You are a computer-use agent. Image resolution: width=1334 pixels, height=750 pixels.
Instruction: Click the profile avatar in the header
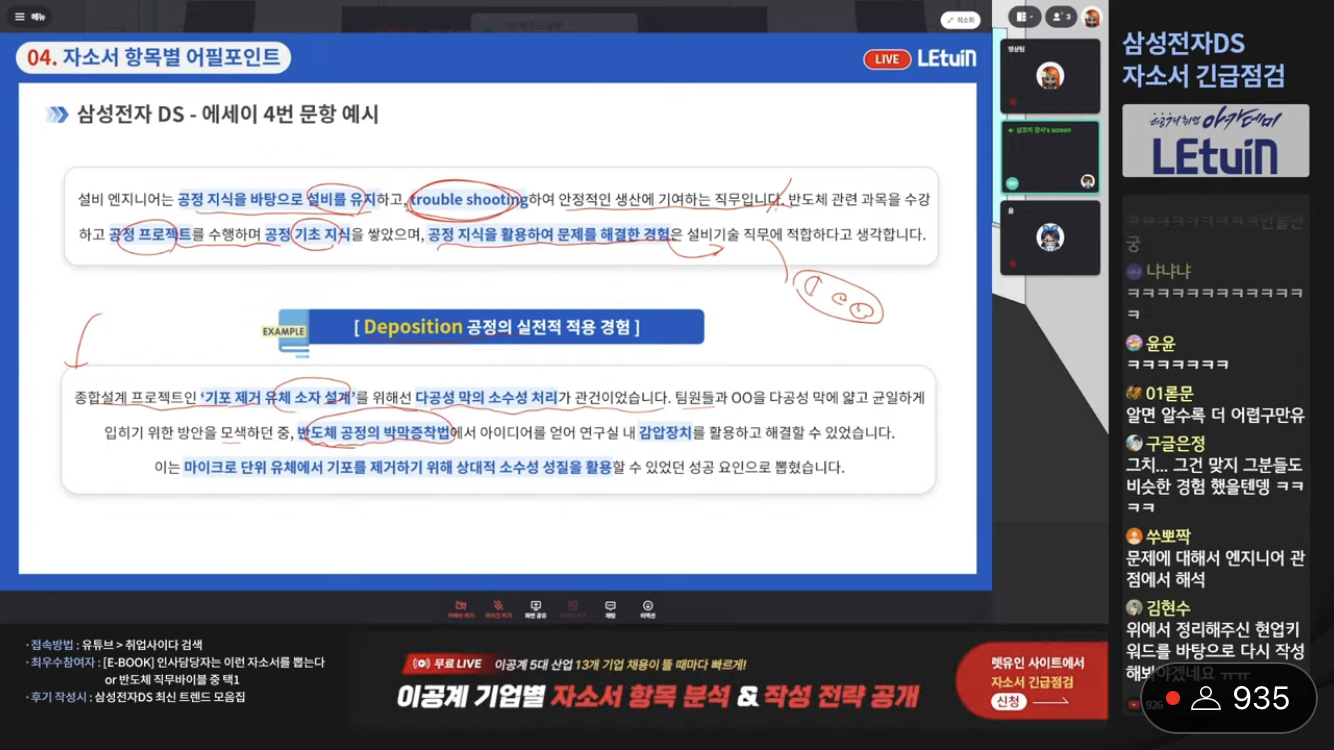[1092, 17]
